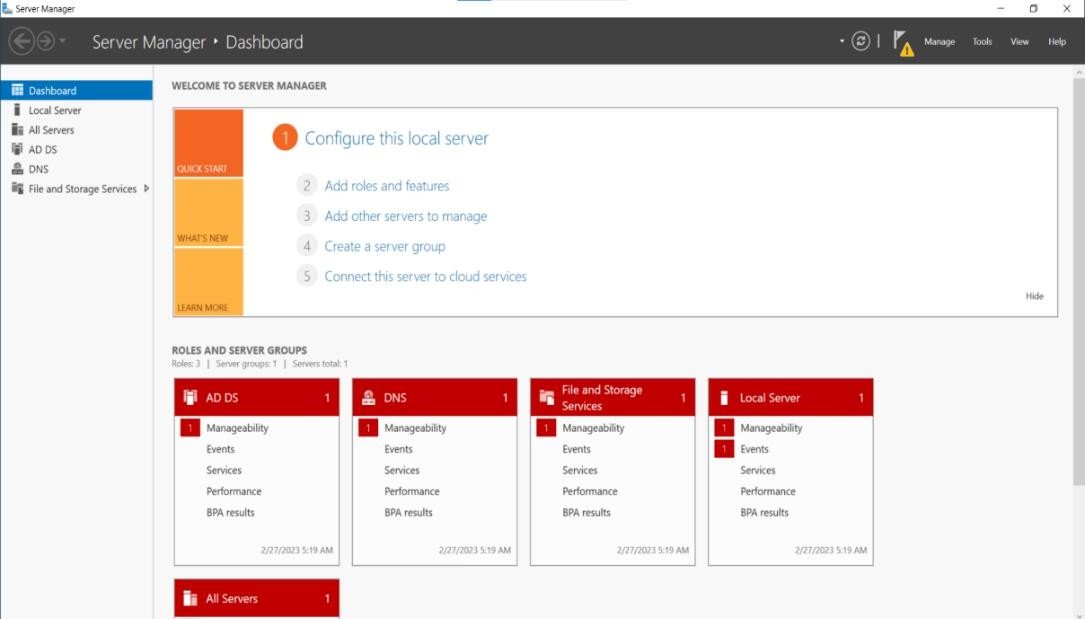1085x619 pixels.
Task: Open Performance under File and Storage tile
Action: 590,492
